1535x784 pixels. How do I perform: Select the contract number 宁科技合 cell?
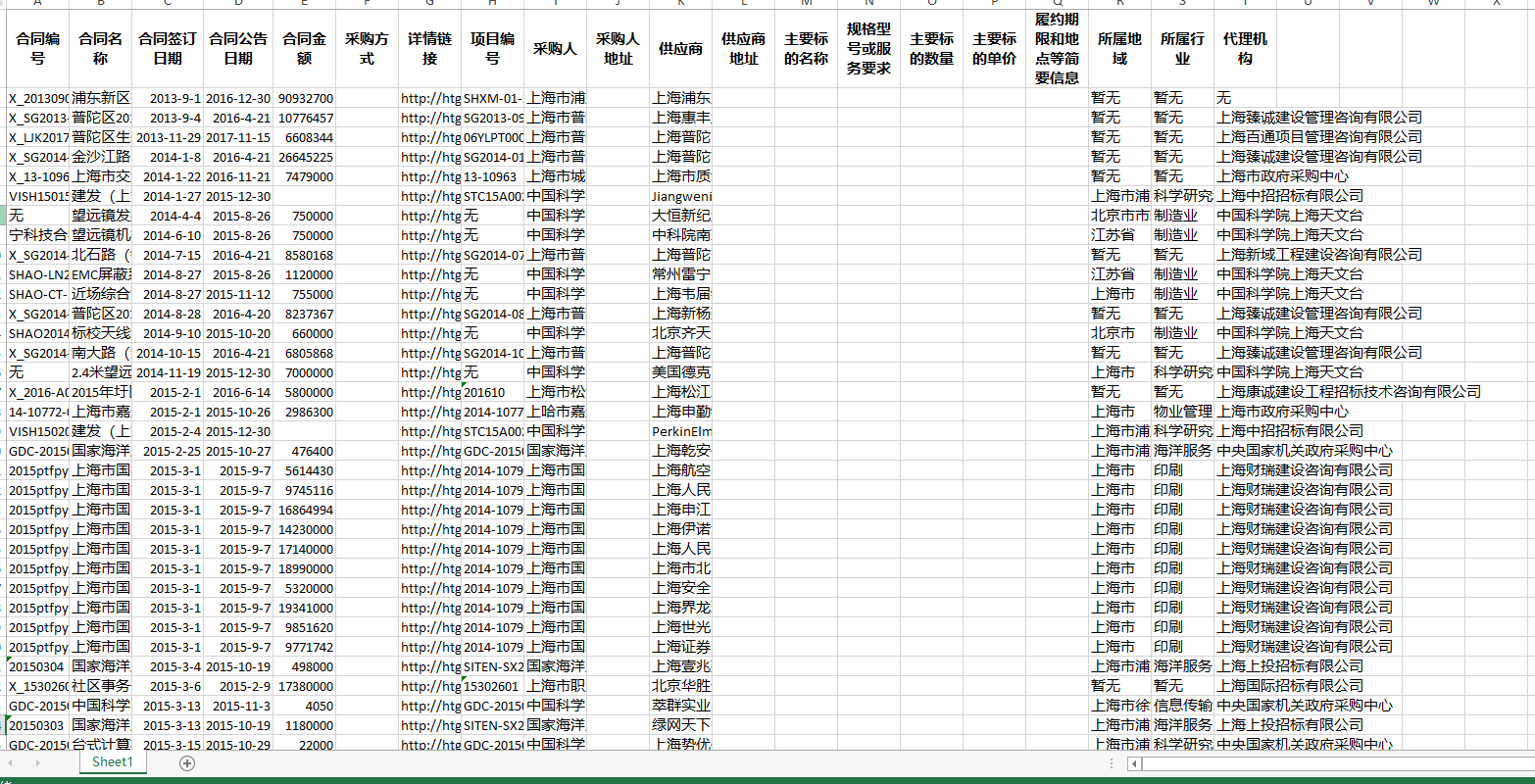[38, 235]
